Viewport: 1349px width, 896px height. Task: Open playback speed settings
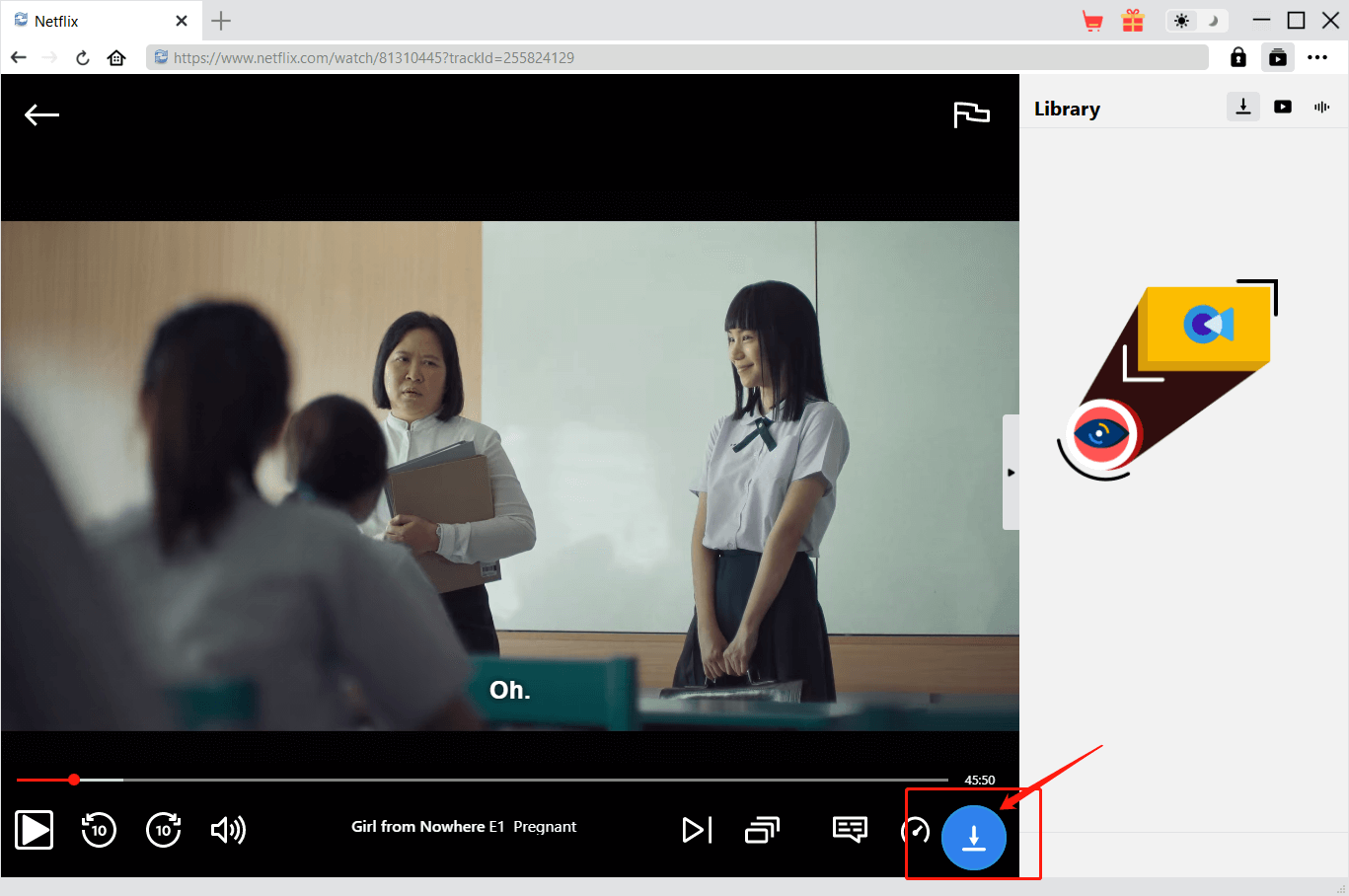[916, 830]
